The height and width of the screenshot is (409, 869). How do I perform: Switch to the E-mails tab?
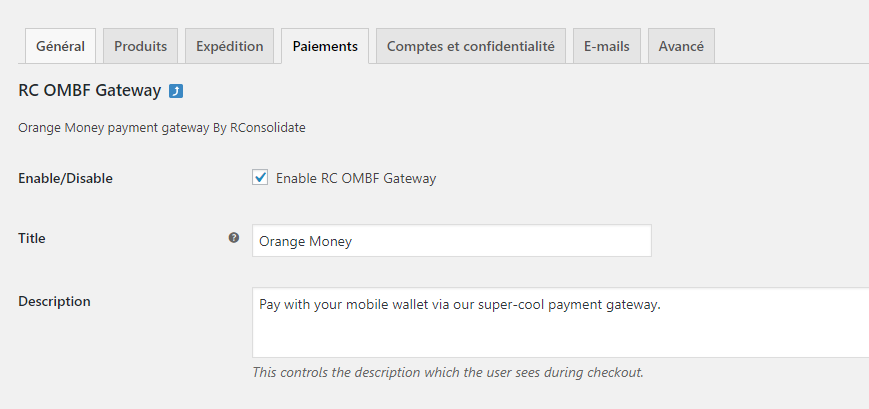[606, 46]
